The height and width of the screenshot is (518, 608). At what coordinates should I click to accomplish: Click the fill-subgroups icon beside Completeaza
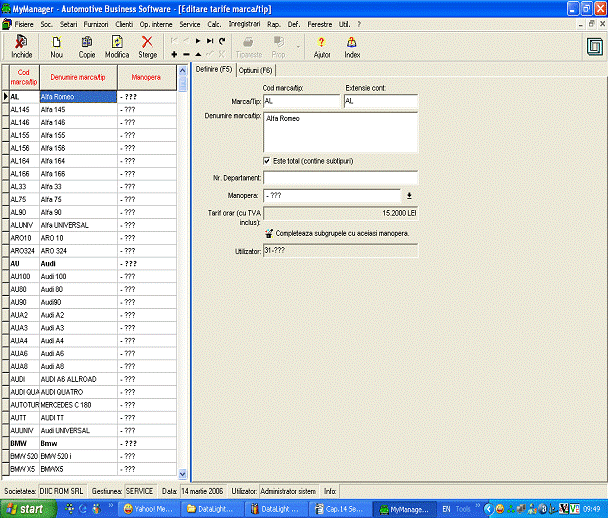pyautogui.click(x=269, y=232)
